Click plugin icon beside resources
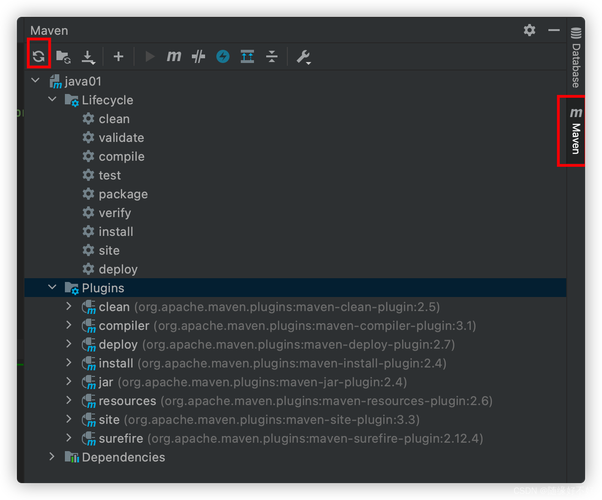602x500 pixels. pyautogui.click(x=89, y=401)
